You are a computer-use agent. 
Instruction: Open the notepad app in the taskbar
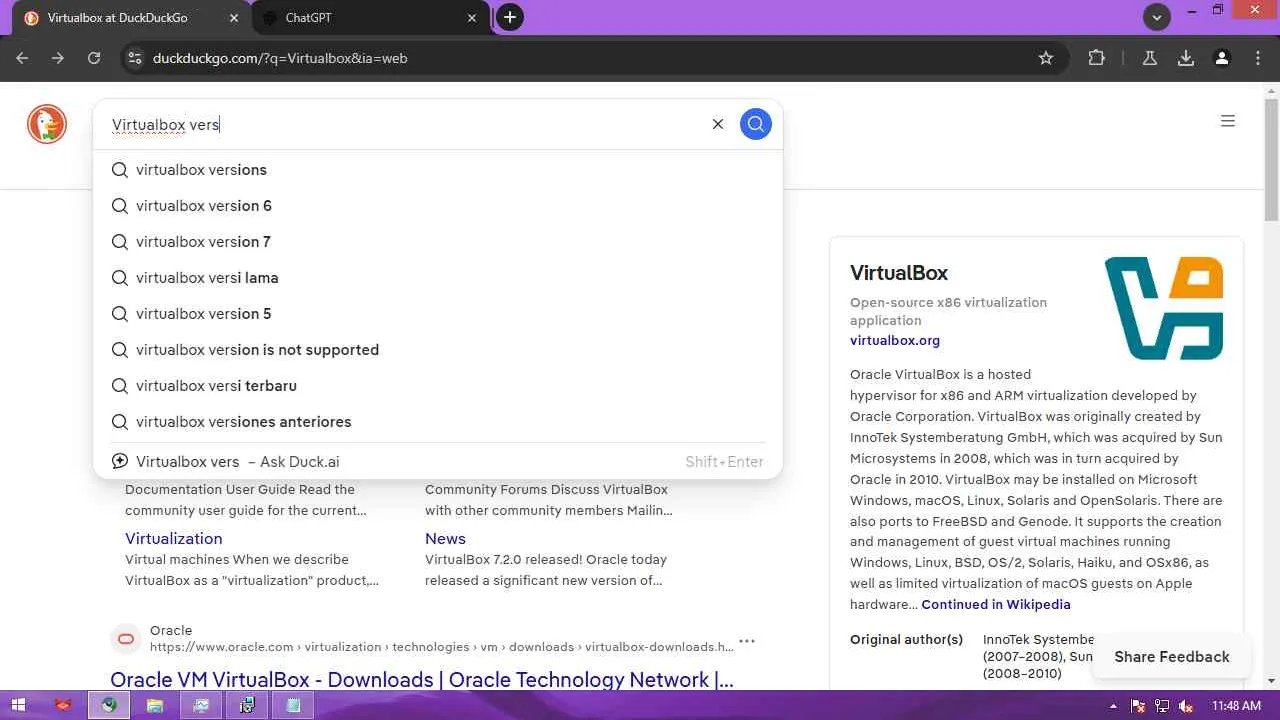click(293, 705)
